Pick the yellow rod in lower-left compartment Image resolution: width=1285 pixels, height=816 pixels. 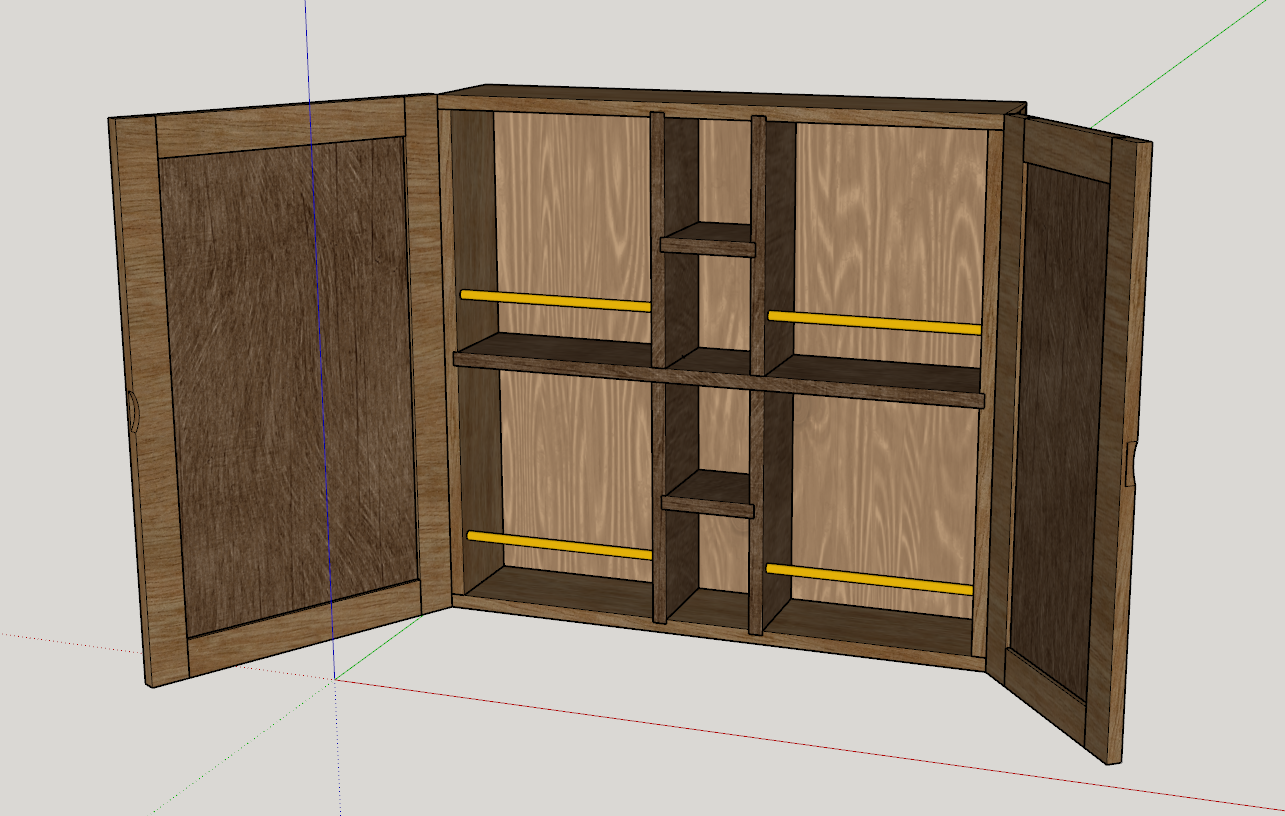pyautogui.click(x=559, y=545)
